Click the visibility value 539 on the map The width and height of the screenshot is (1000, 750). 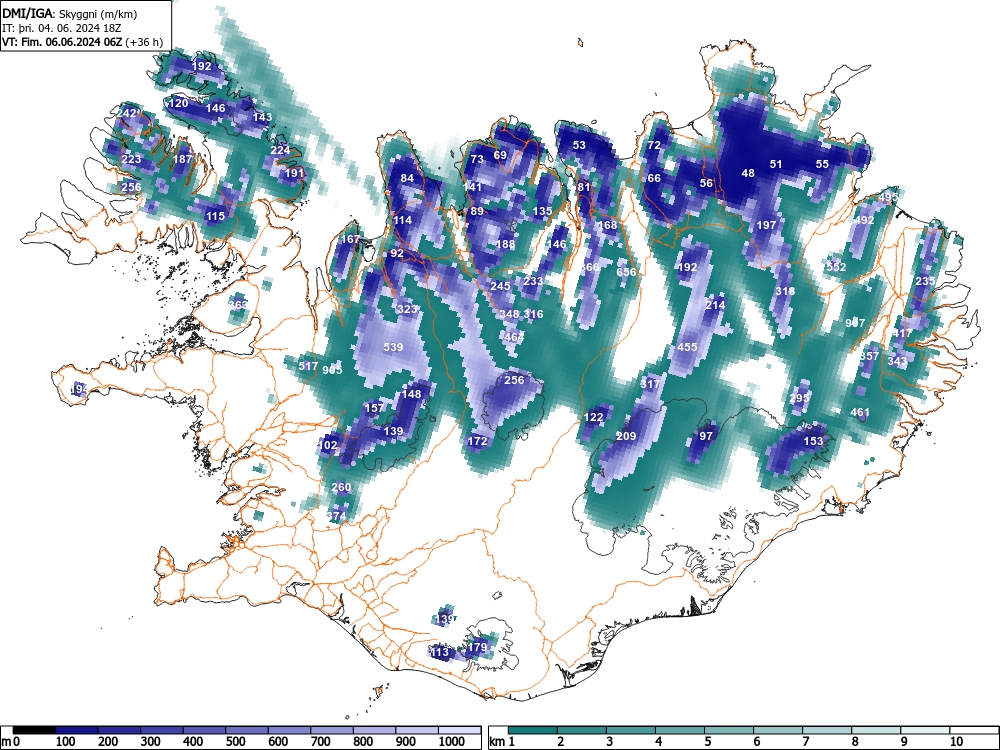pyautogui.click(x=393, y=347)
